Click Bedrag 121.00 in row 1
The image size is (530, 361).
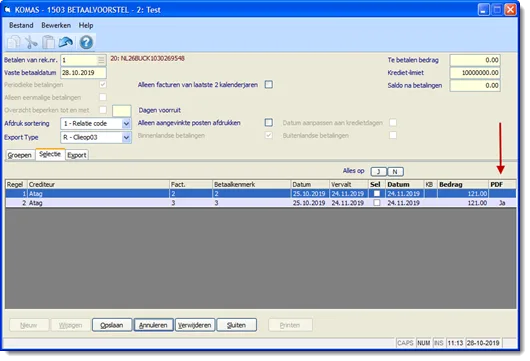point(477,194)
